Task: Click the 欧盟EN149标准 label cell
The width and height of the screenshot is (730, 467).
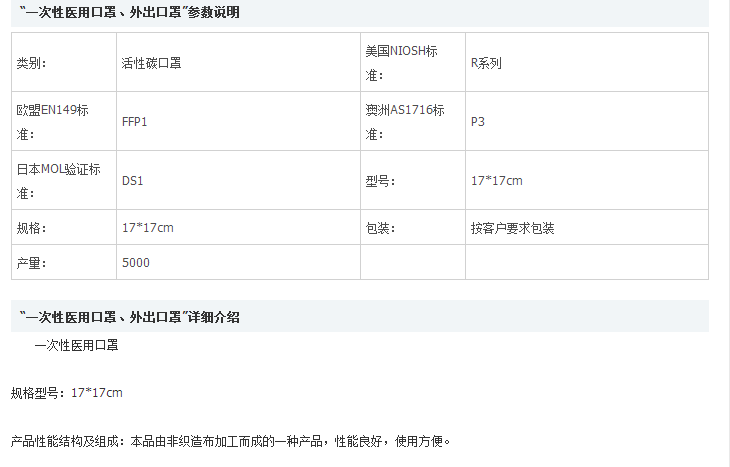Action: click(x=60, y=122)
